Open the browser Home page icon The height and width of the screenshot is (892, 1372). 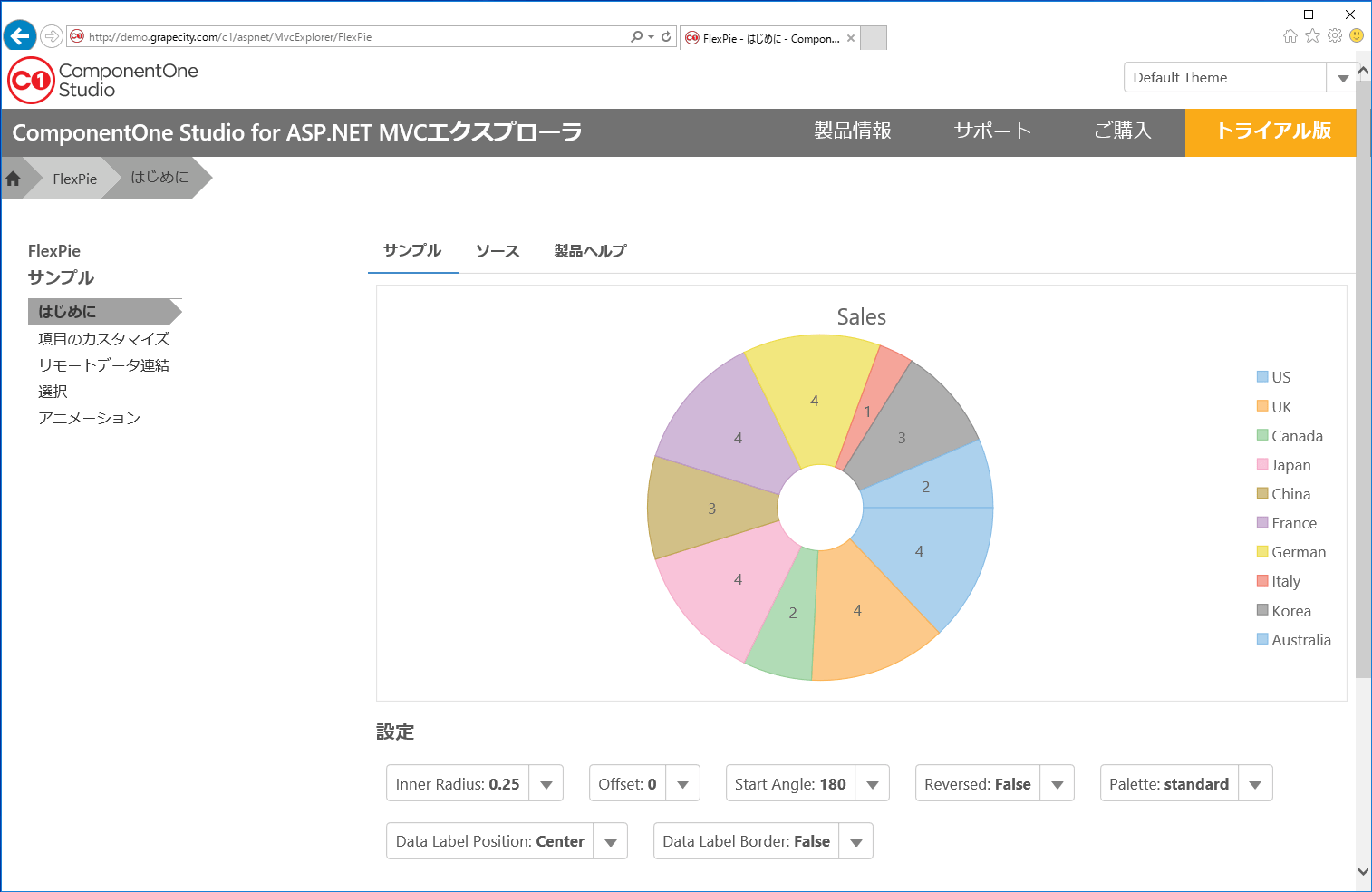[1290, 35]
